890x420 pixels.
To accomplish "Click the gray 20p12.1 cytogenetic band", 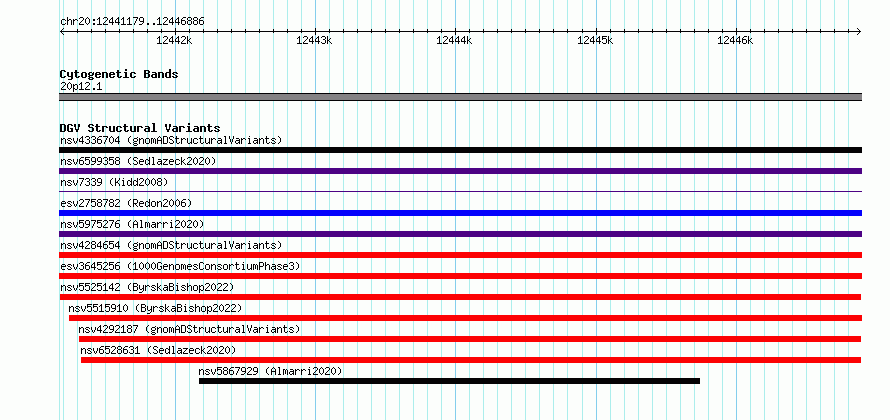I will pos(460,97).
